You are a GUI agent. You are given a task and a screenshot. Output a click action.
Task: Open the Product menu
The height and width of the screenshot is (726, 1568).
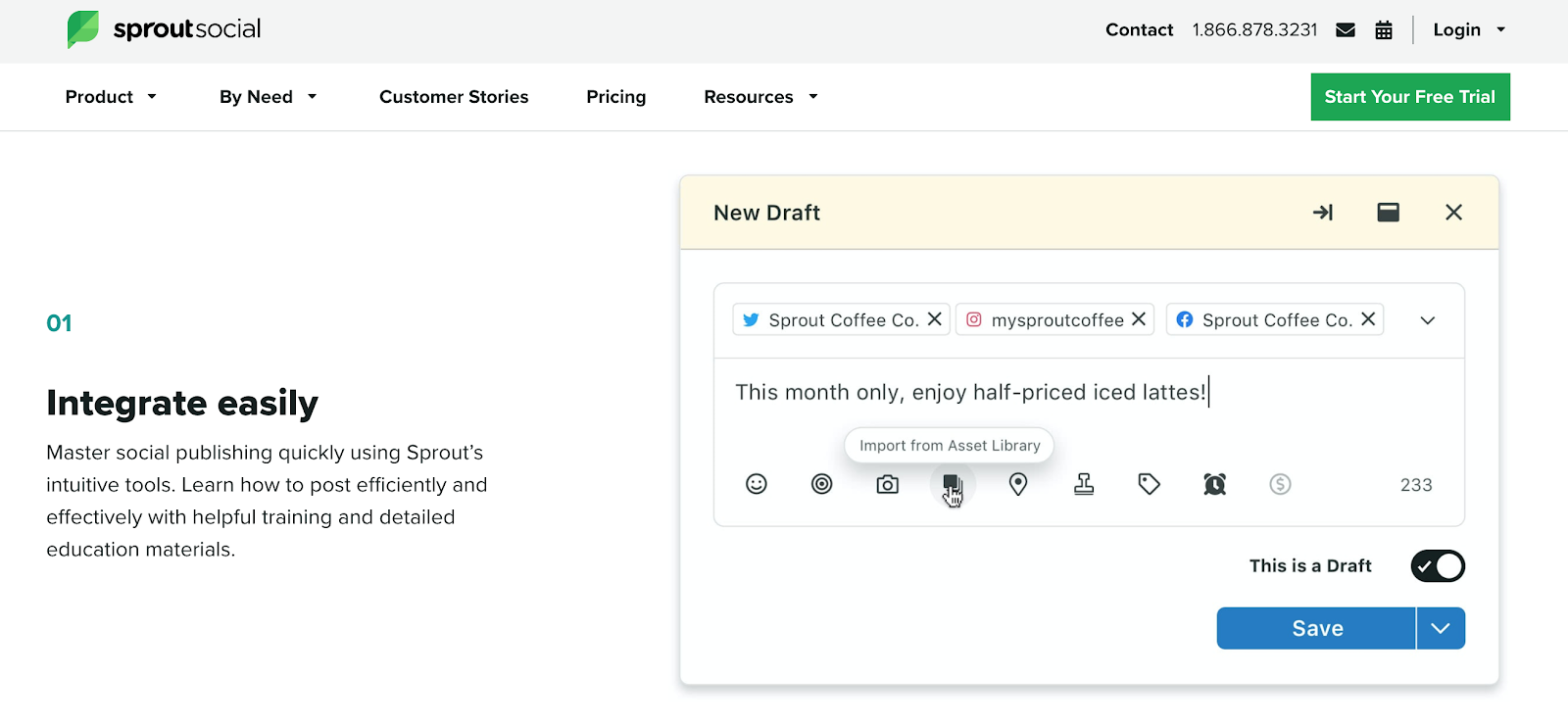(x=110, y=97)
